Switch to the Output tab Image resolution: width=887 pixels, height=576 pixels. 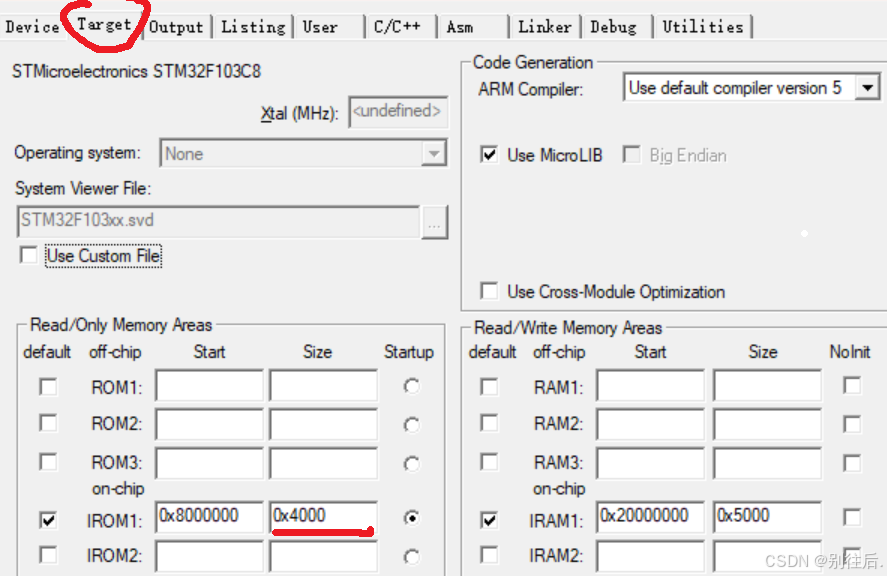click(176, 27)
